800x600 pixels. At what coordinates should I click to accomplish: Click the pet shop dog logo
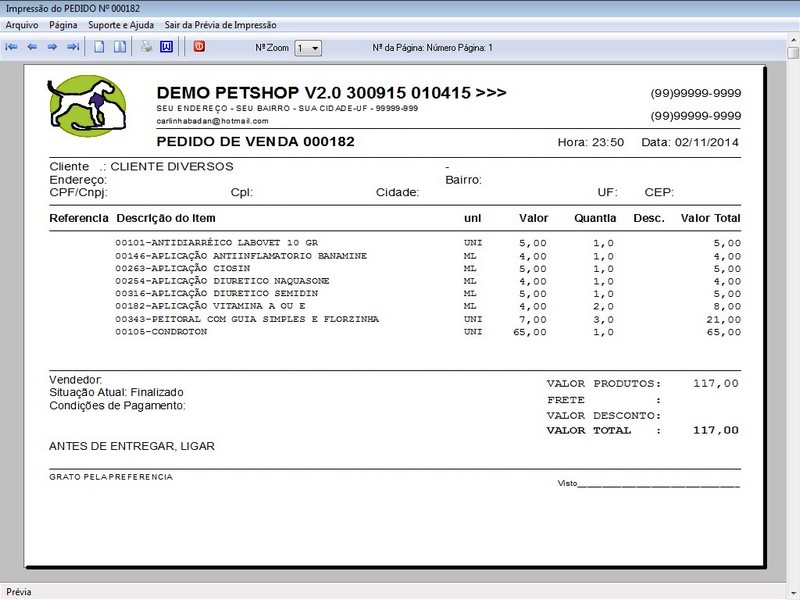click(87, 106)
